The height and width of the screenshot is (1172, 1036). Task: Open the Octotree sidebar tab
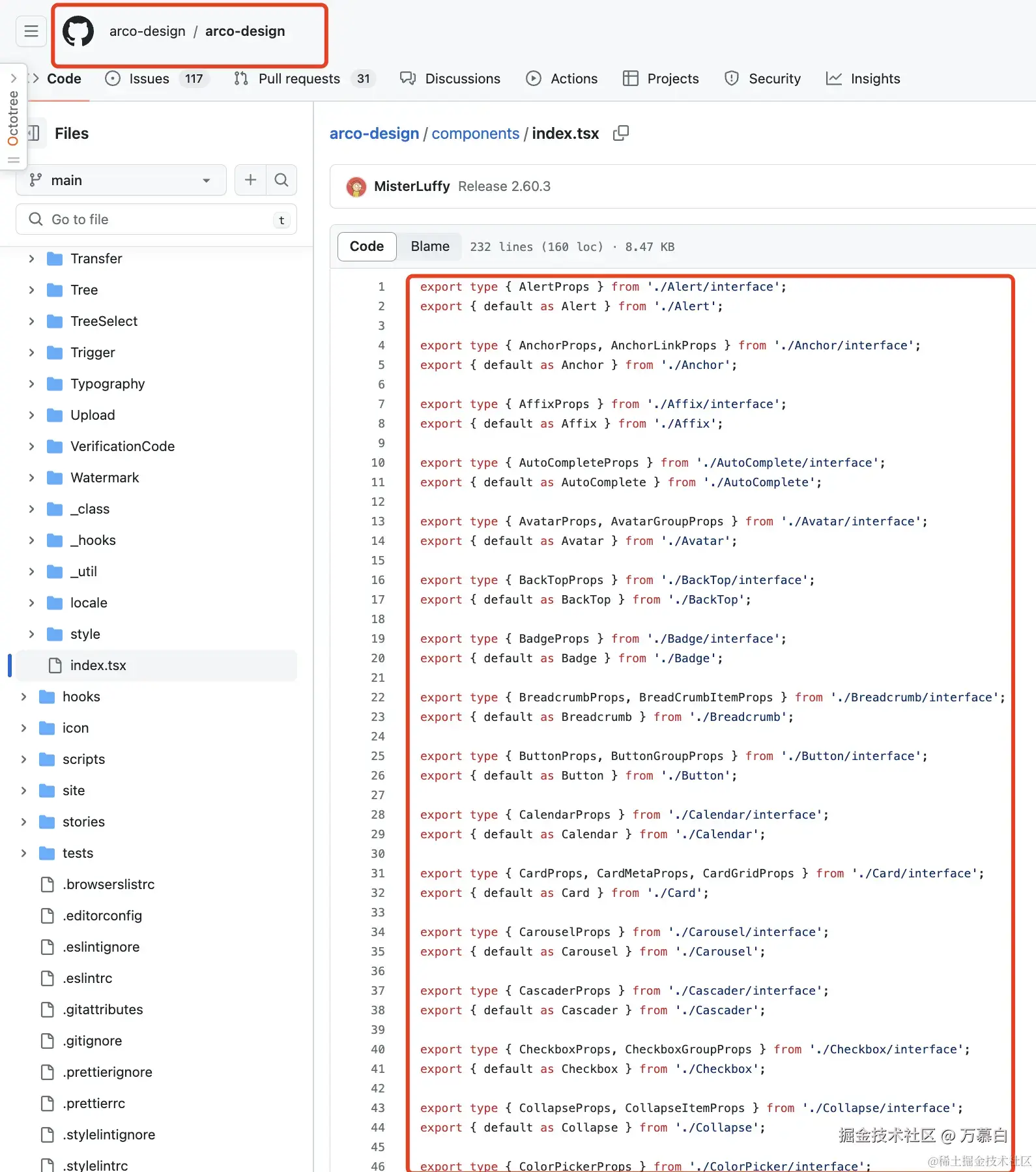coord(13,117)
